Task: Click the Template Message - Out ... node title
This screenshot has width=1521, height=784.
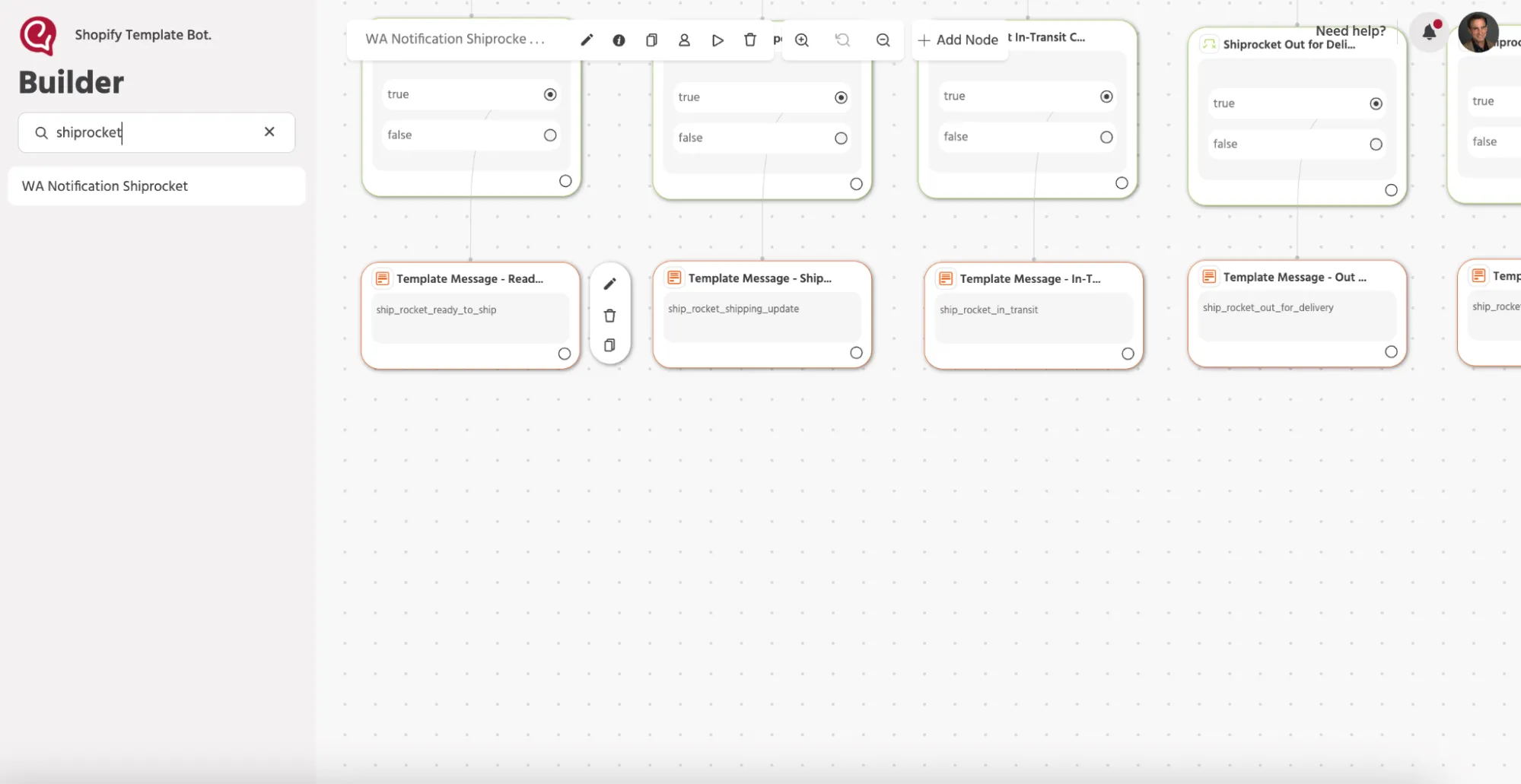Action: coord(1294,278)
